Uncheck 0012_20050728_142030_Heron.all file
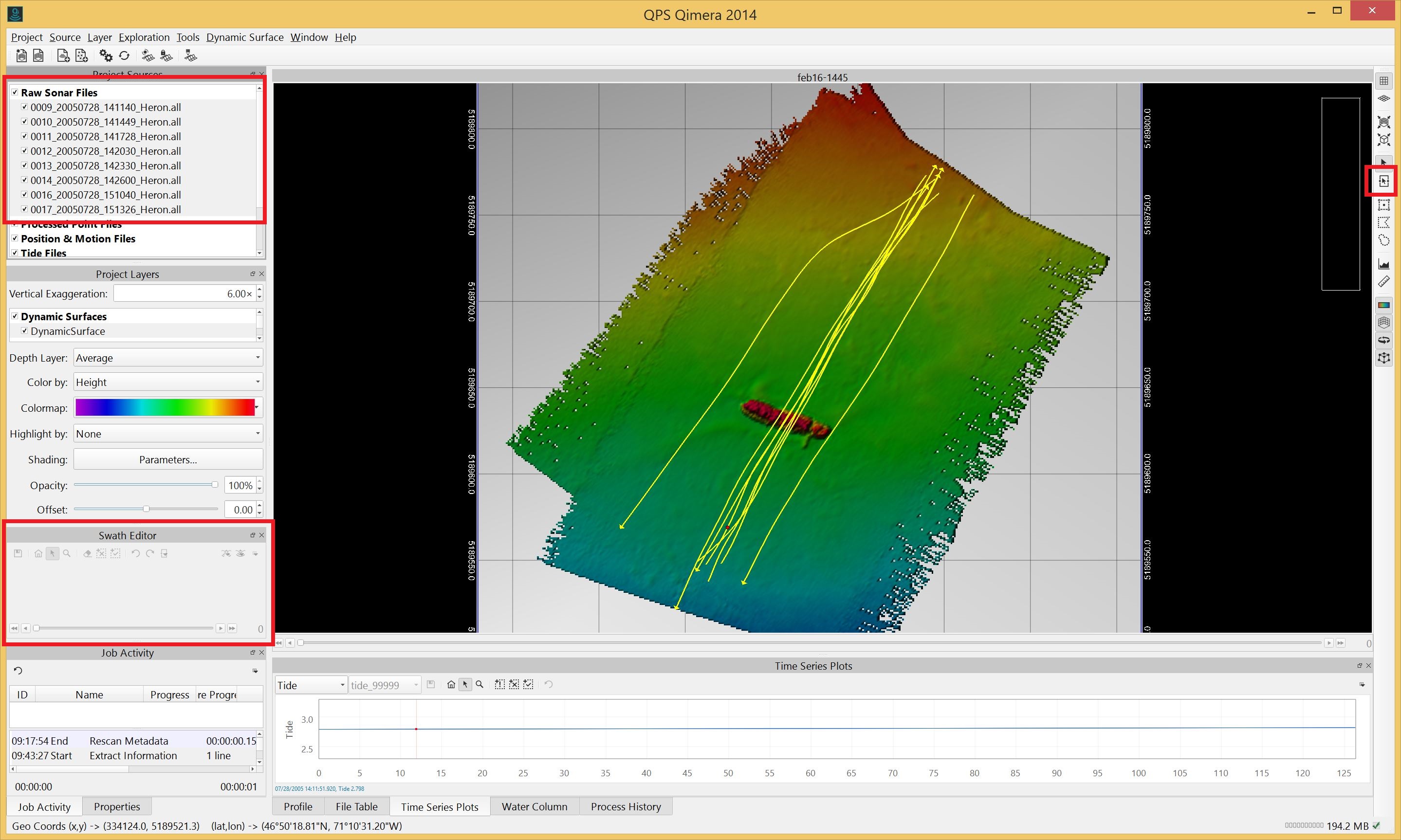Image resolution: width=1401 pixels, height=840 pixels. [x=24, y=150]
